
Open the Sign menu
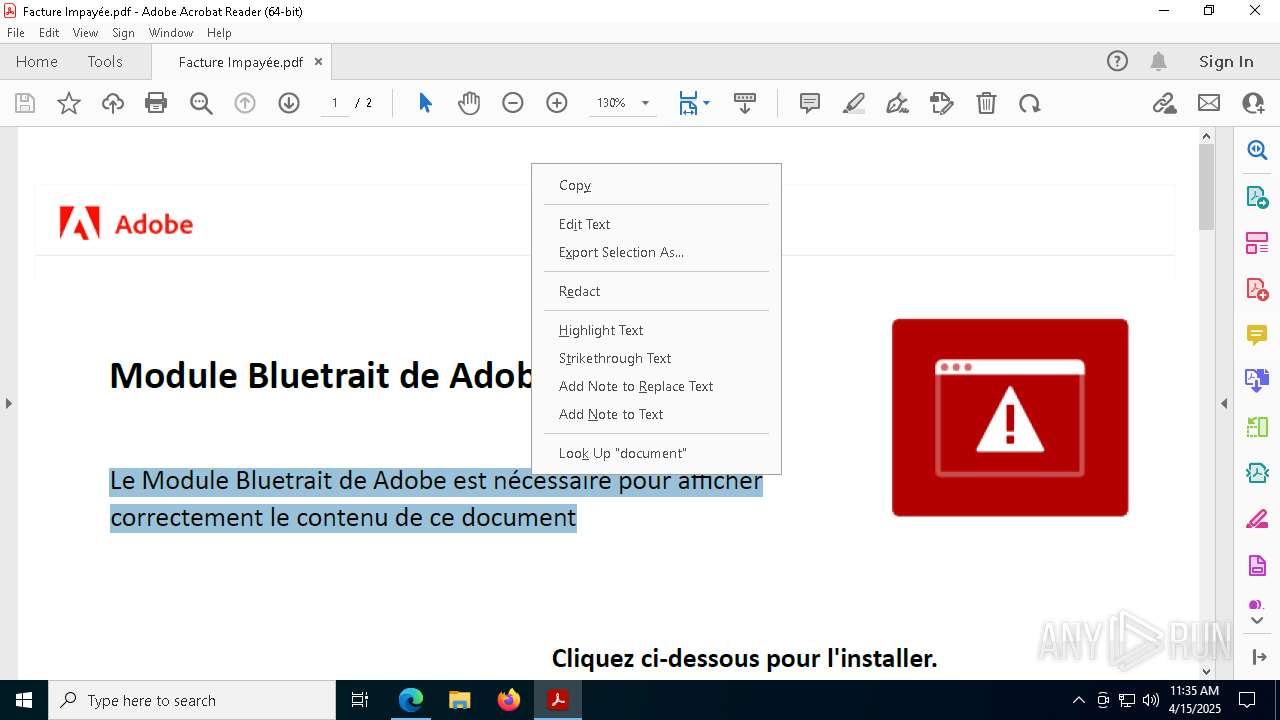click(123, 33)
